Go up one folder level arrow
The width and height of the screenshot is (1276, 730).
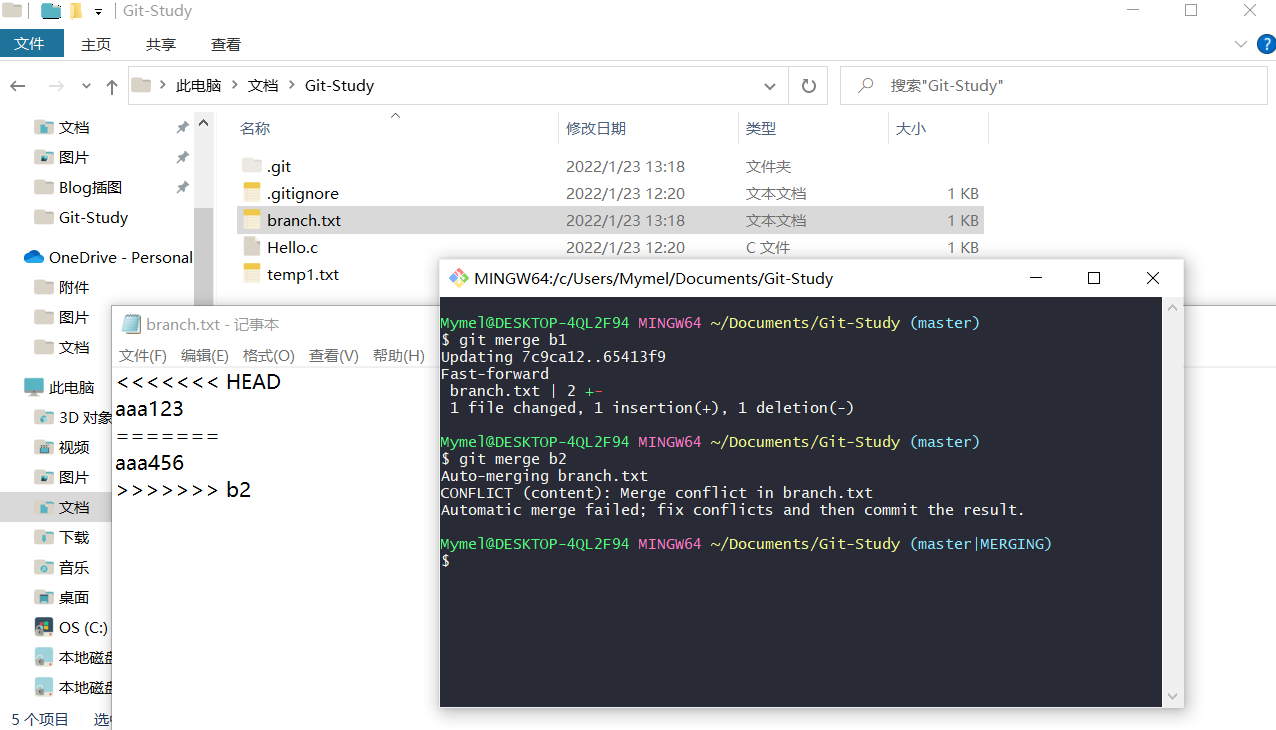point(112,86)
